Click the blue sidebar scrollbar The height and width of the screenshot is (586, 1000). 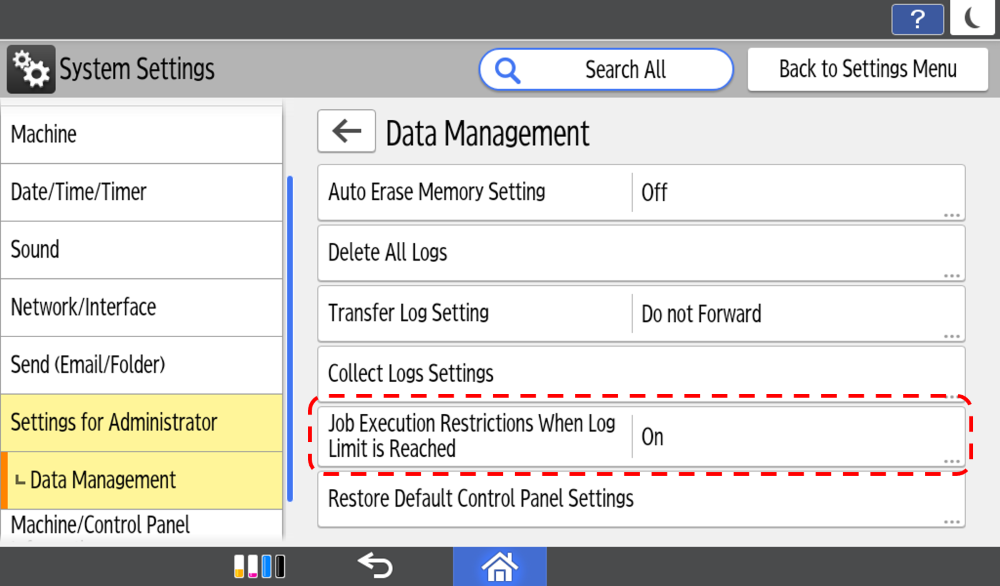[x=290, y=338]
